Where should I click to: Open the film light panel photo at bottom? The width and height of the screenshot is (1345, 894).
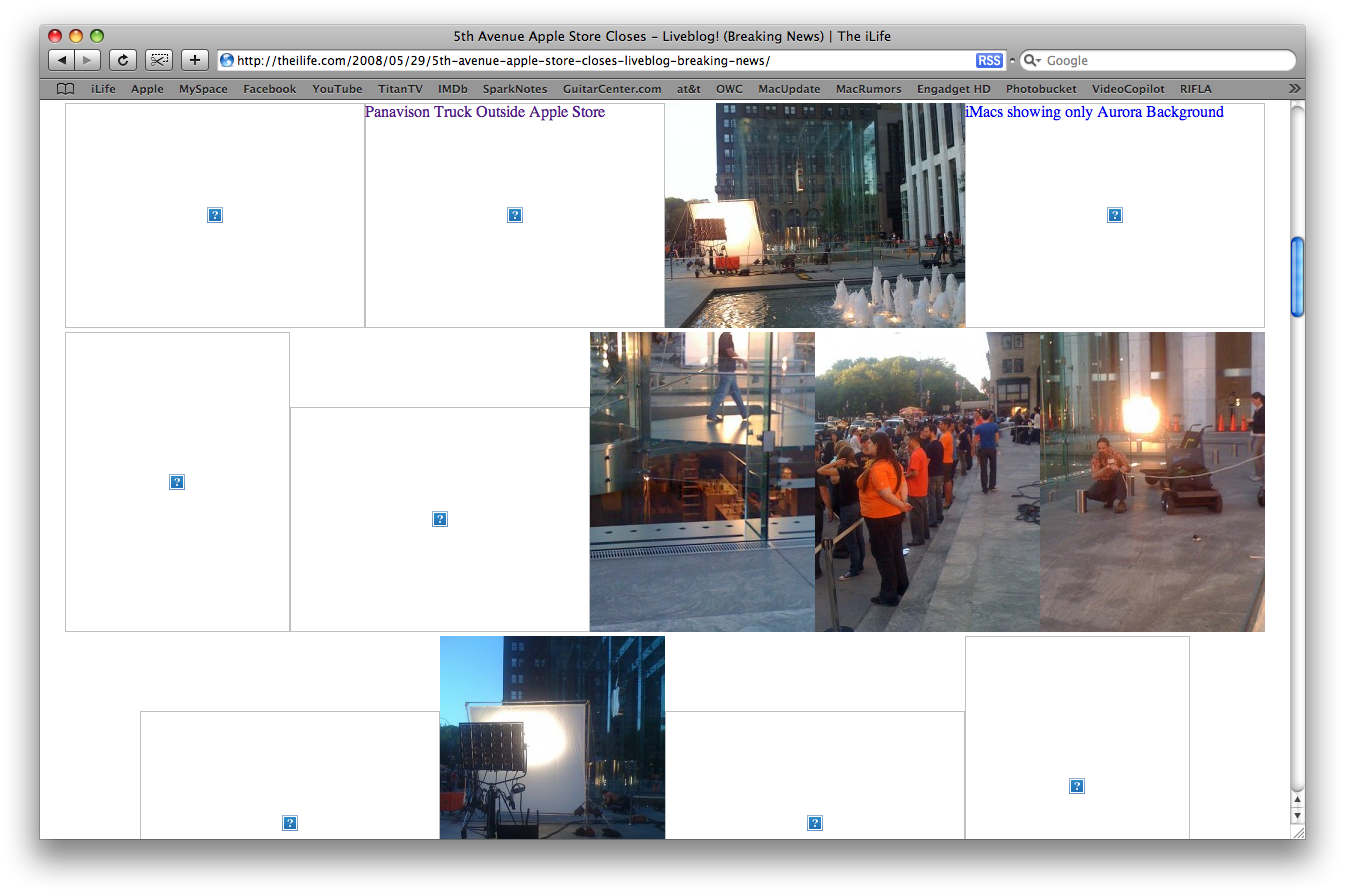(552, 738)
